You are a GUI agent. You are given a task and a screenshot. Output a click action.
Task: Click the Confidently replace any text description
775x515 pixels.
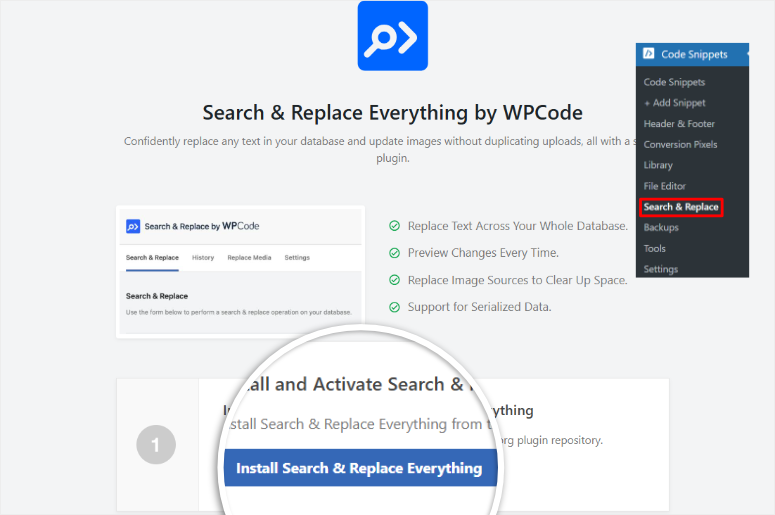(x=381, y=149)
